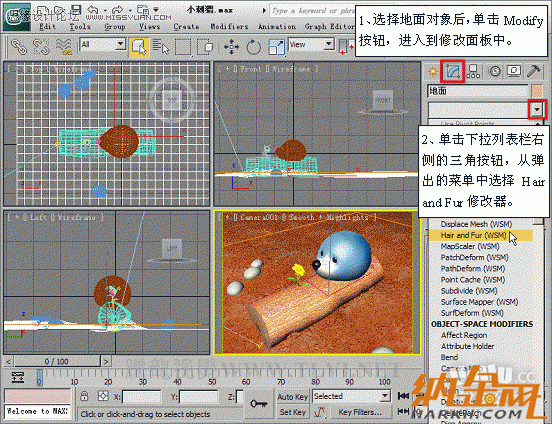Image resolution: width=552 pixels, height=424 pixels.
Task: Choose Affect Region modifier
Action: [464, 335]
